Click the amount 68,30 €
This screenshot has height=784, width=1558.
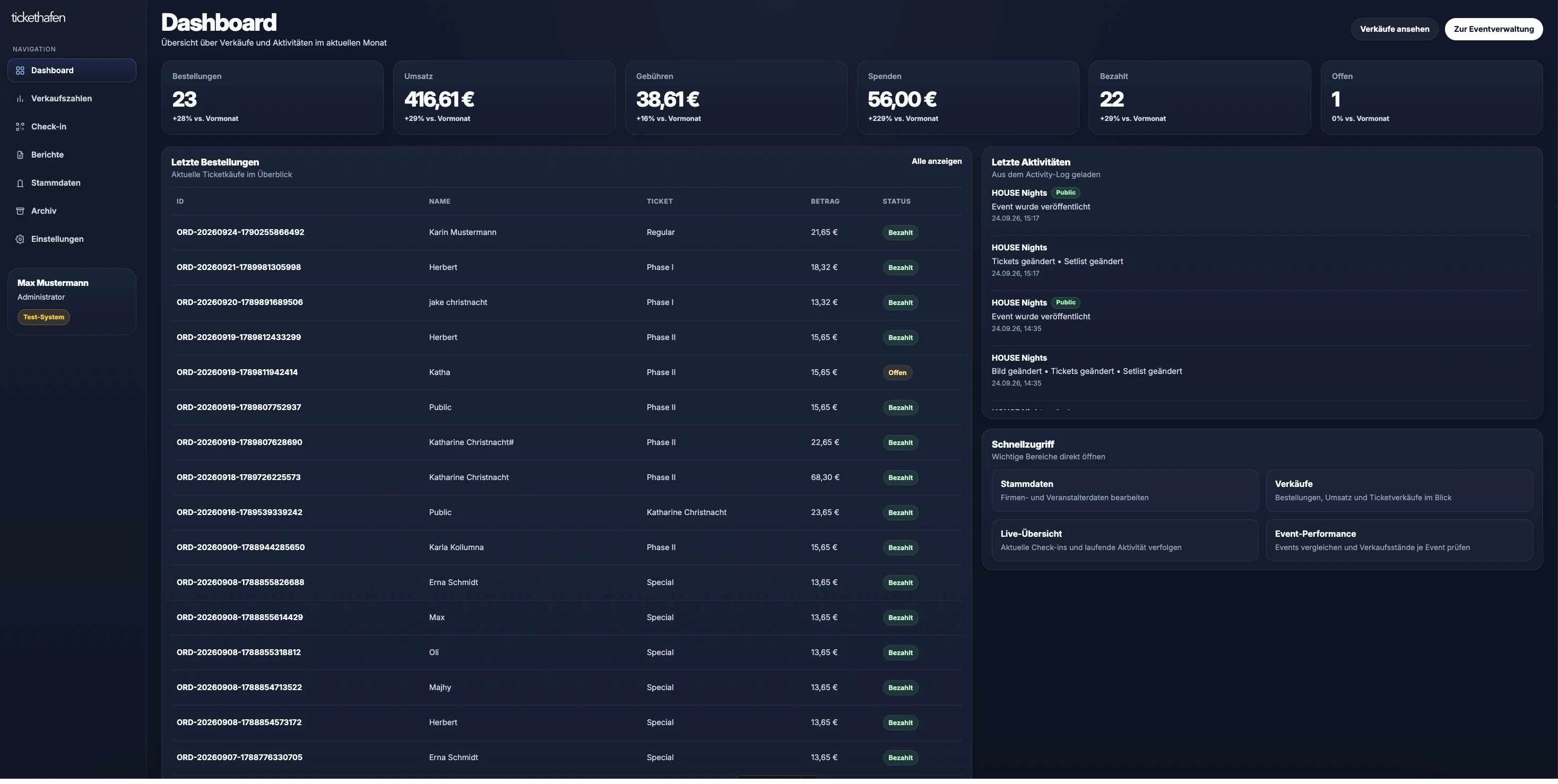pos(825,477)
